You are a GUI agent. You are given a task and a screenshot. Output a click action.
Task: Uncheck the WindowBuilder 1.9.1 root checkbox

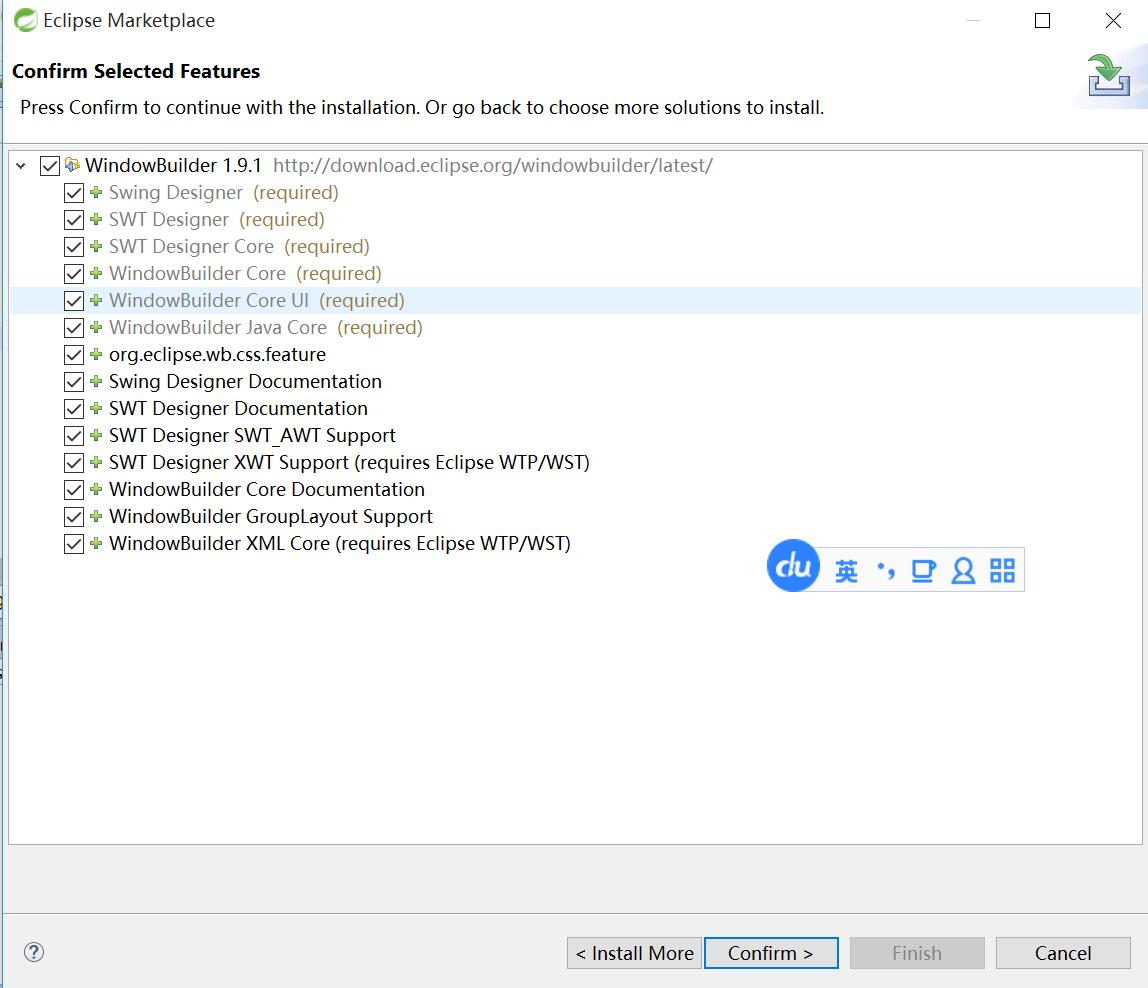[x=50, y=166]
